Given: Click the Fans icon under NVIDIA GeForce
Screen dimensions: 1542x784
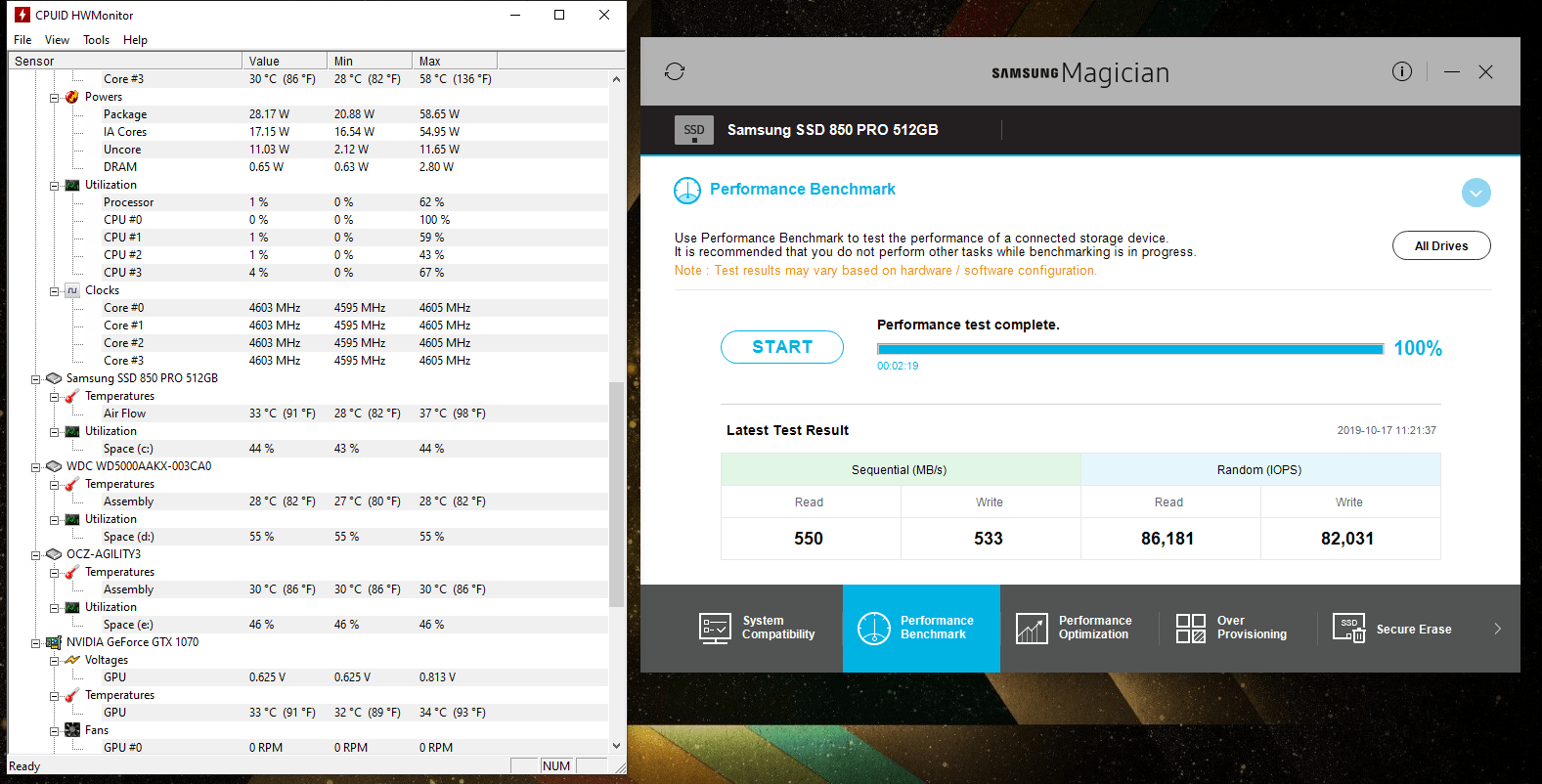Looking at the screenshot, I should (x=72, y=730).
